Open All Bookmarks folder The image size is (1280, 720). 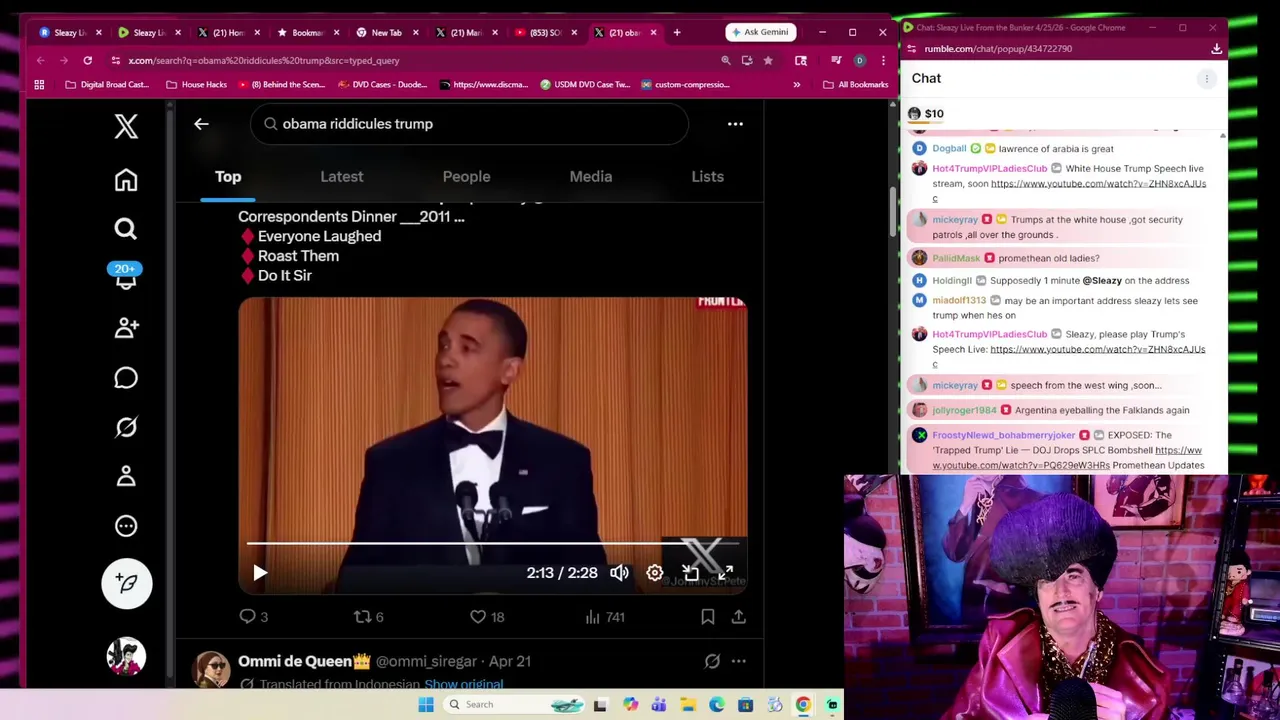click(855, 85)
